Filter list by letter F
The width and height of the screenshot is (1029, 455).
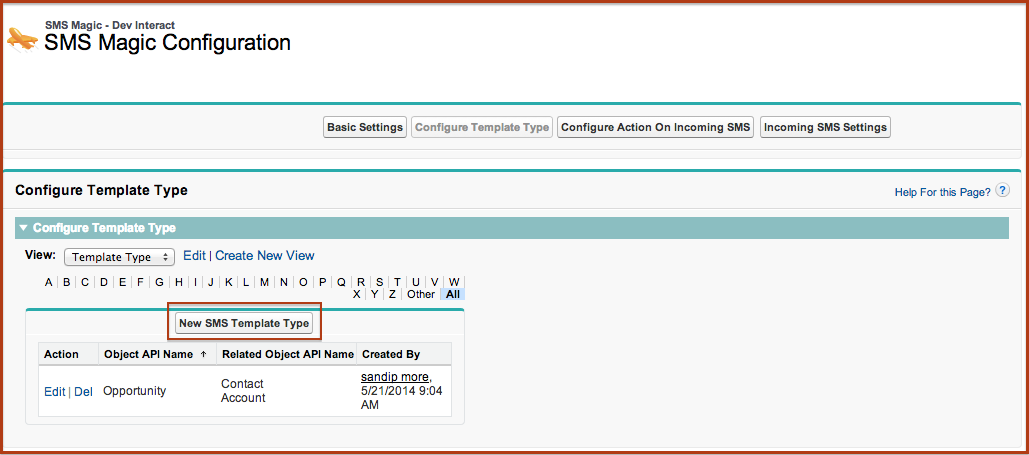[140, 282]
